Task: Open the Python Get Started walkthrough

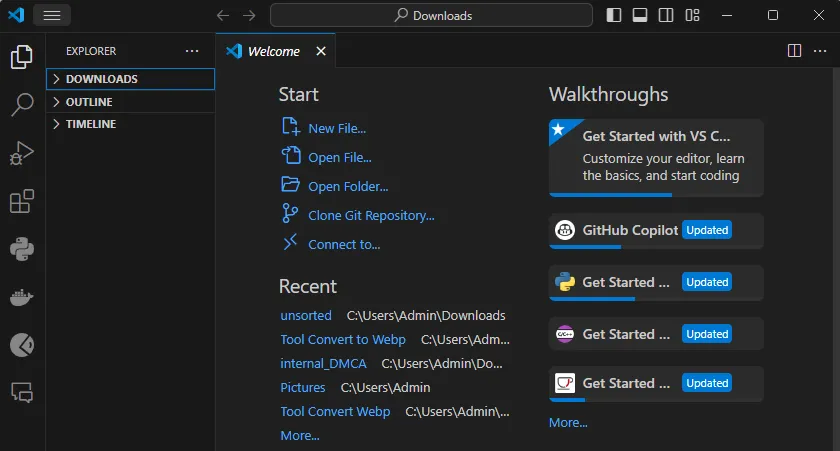Action: pyautogui.click(x=656, y=283)
